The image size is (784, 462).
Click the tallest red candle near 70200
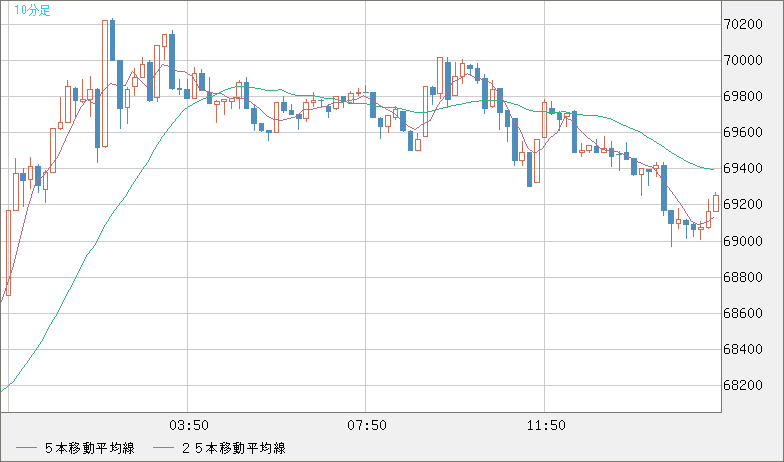tap(105, 84)
